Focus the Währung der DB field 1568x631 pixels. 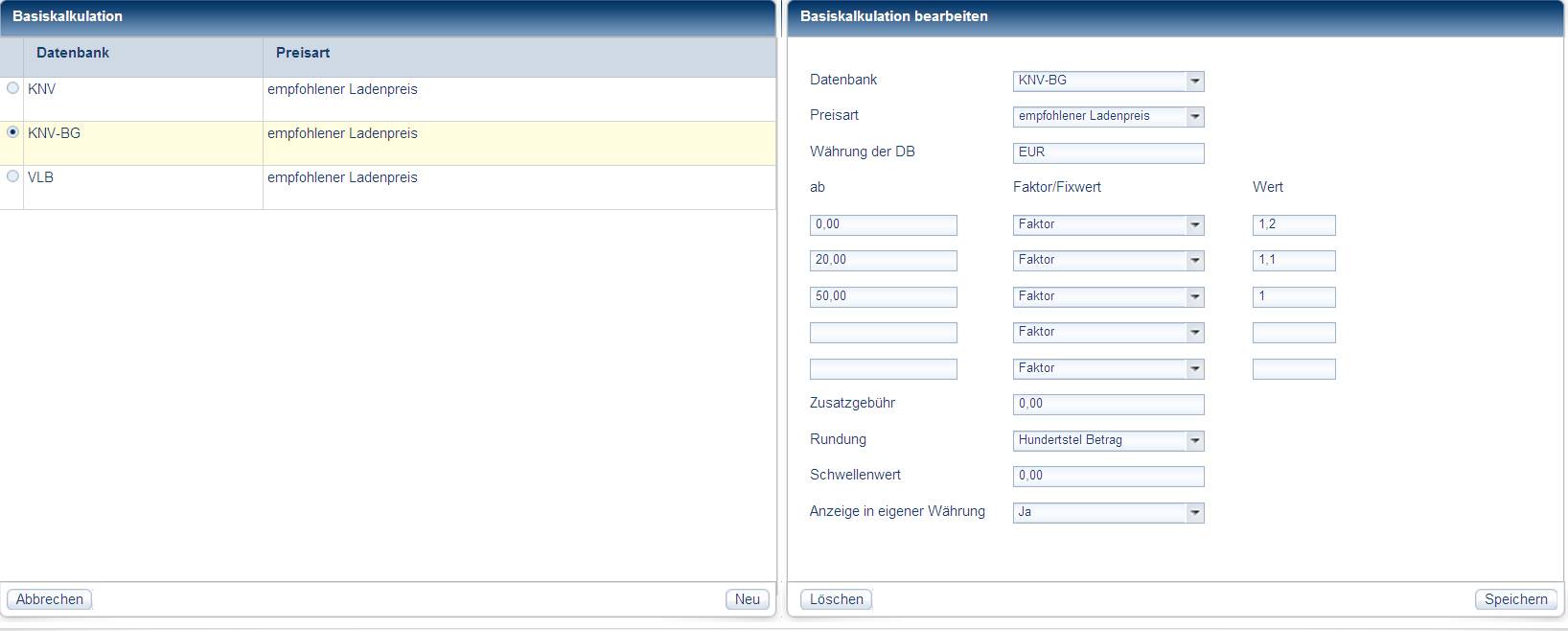[x=1108, y=153]
